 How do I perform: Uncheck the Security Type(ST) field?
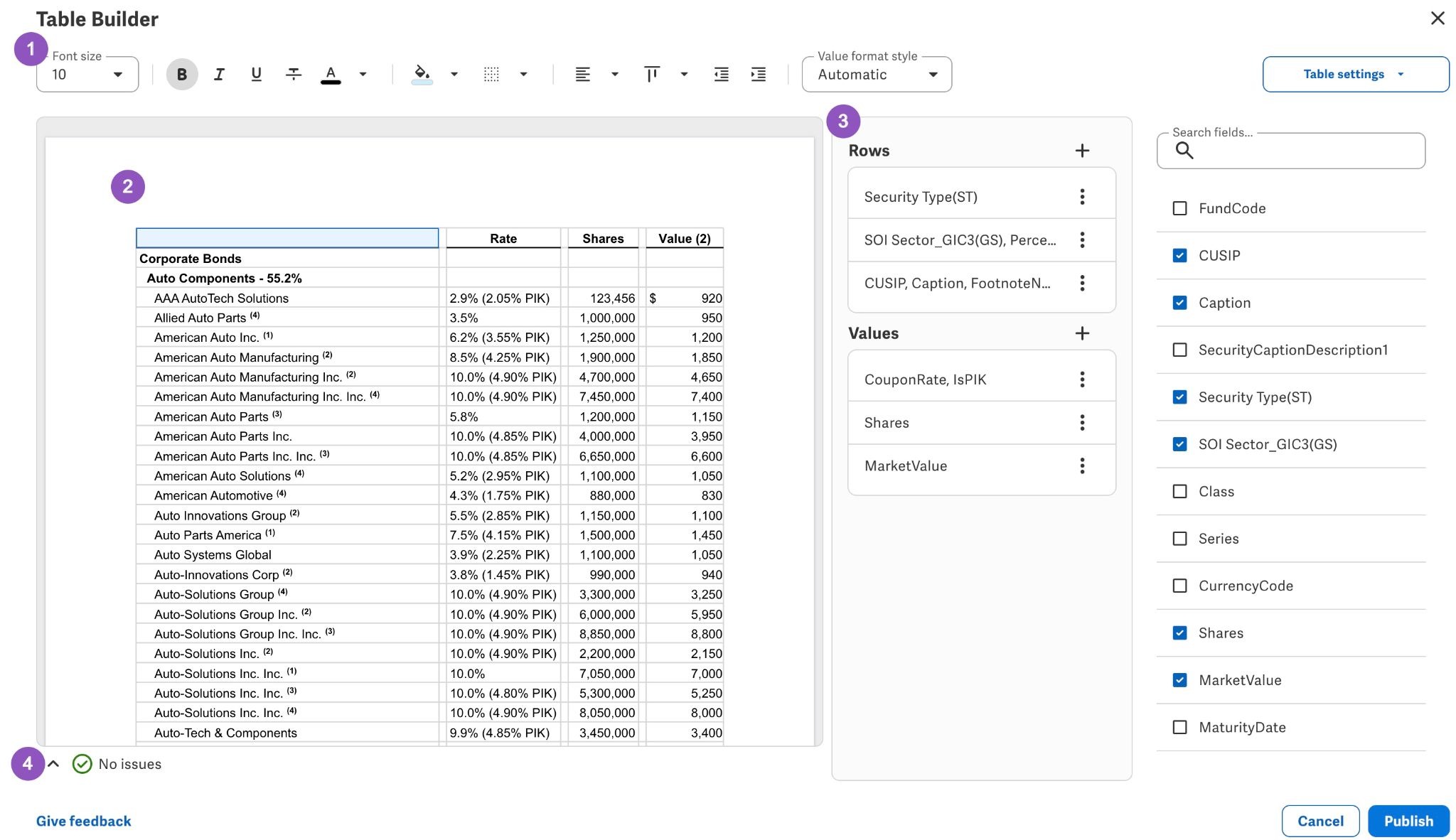pos(1179,397)
